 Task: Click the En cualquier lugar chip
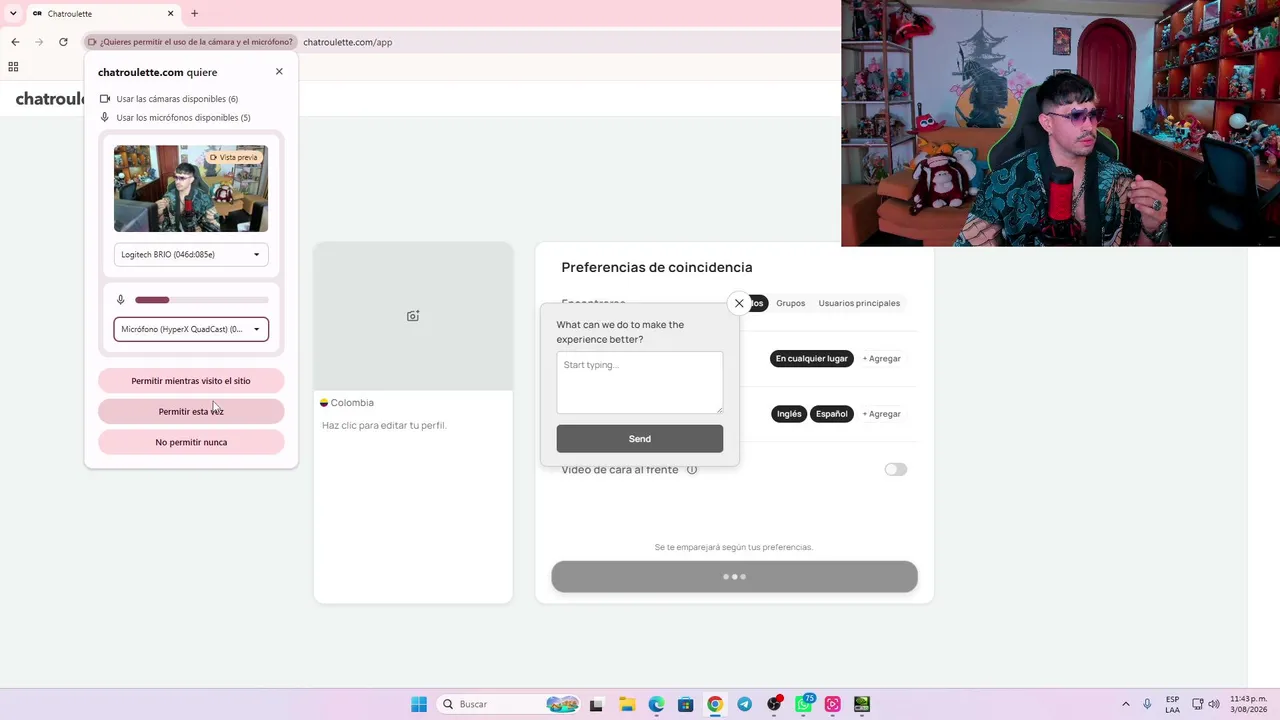point(812,358)
